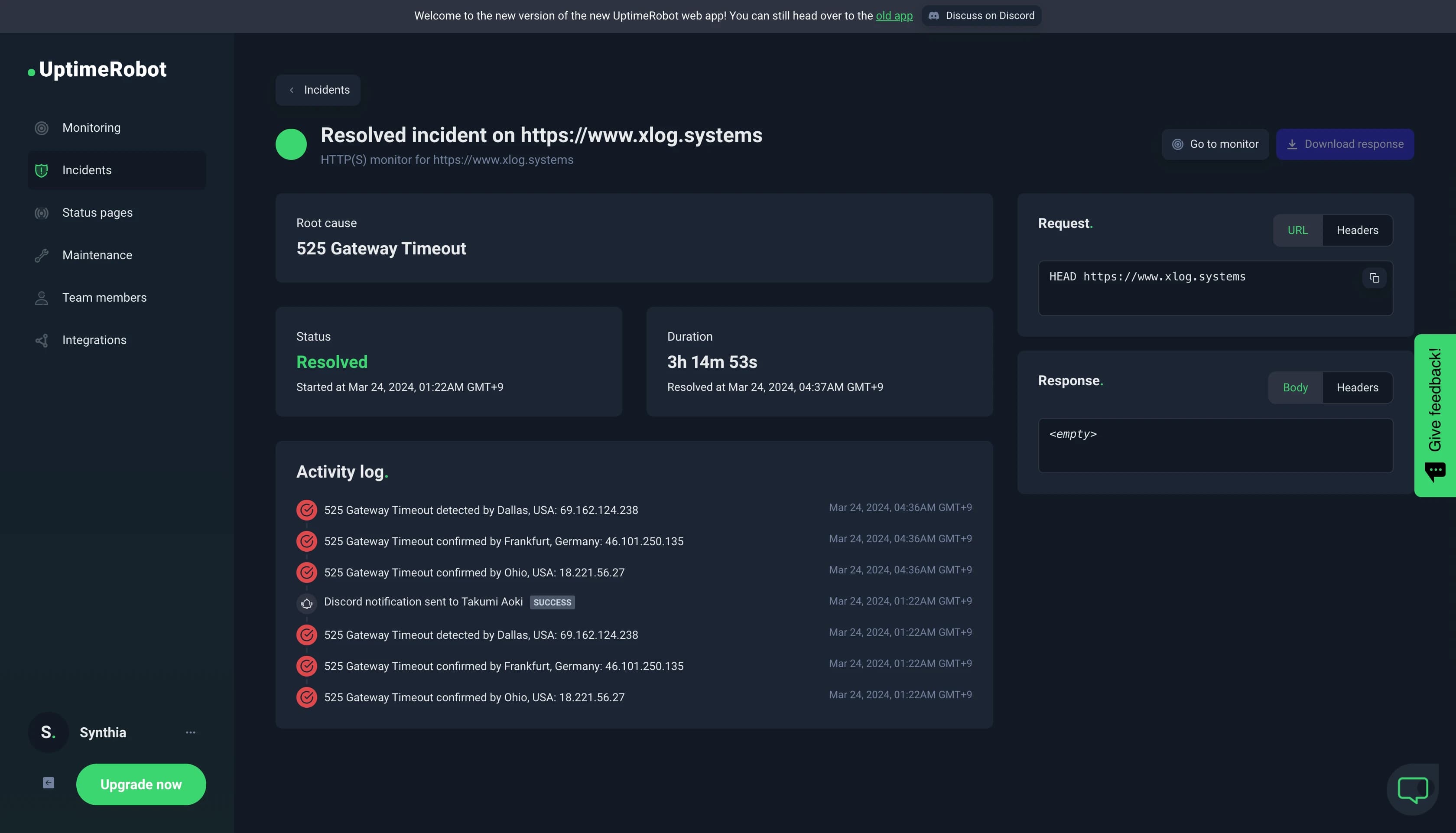The width and height of the screenshot is (1456, 833).
Task: Open the Monitoring section icon
Action: click(41, 128)
